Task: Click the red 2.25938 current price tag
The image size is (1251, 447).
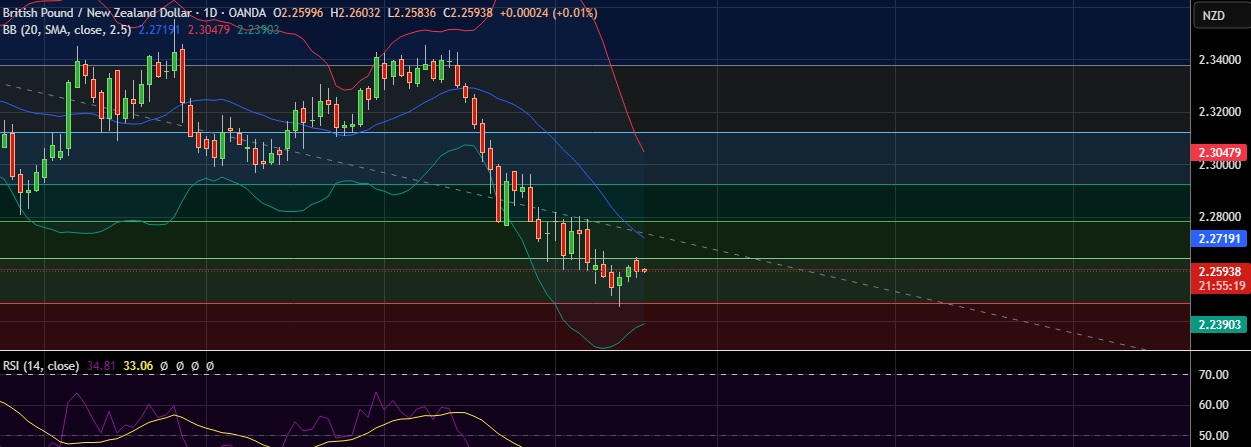Action: tap(1220, 270)
